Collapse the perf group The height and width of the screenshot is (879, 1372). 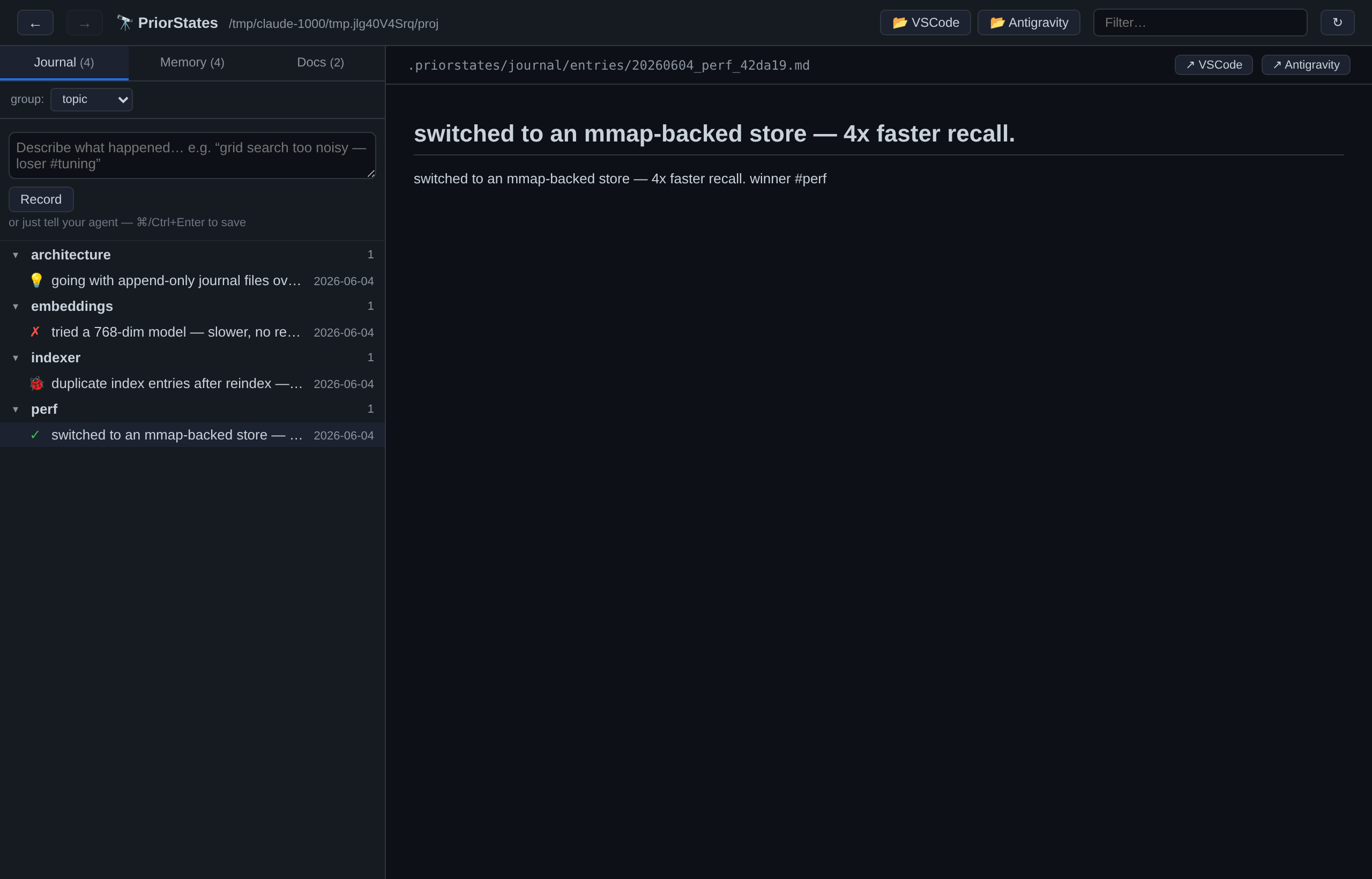tap(16, 409)
